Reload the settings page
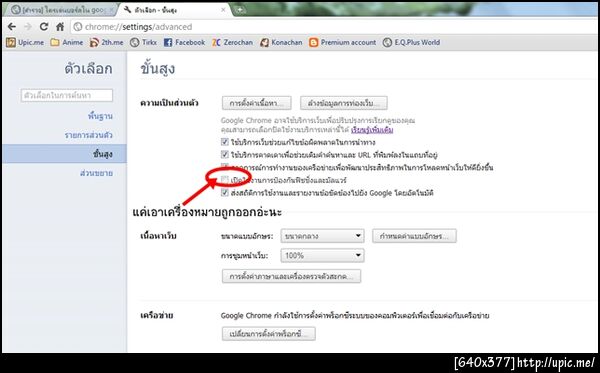 click(44, 26)
